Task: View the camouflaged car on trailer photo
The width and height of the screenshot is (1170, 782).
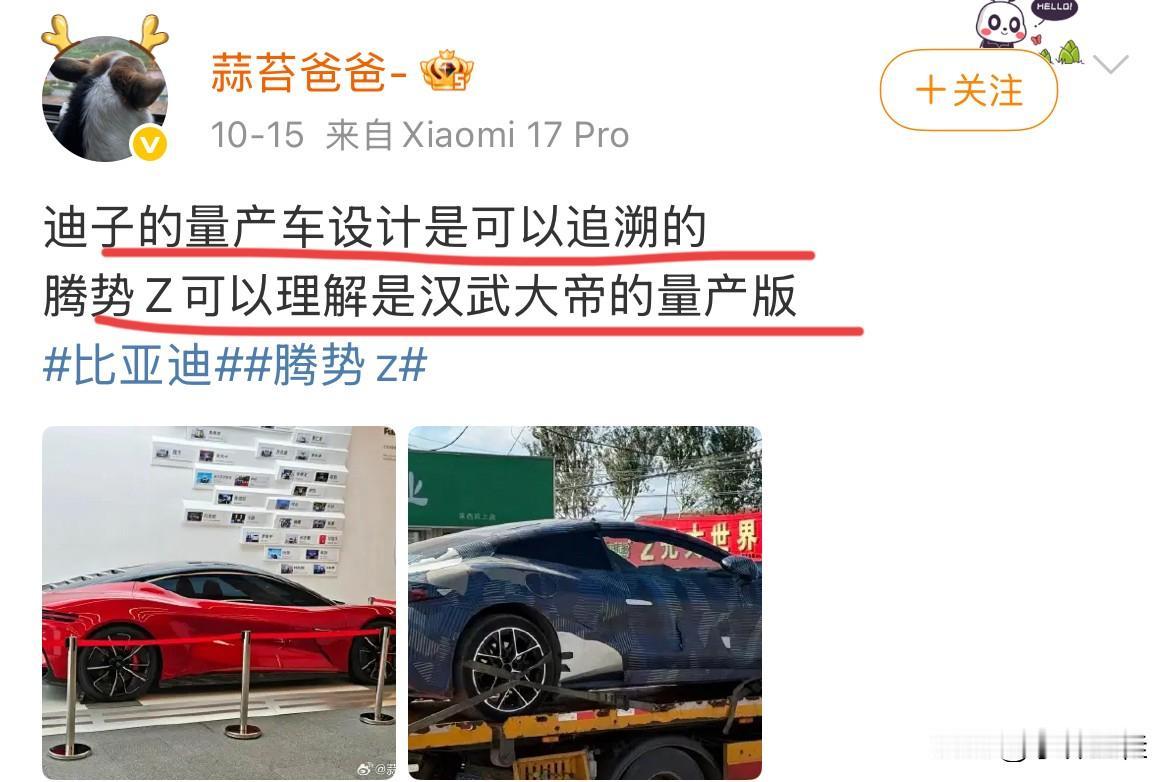Action: (x=585, y=603)
